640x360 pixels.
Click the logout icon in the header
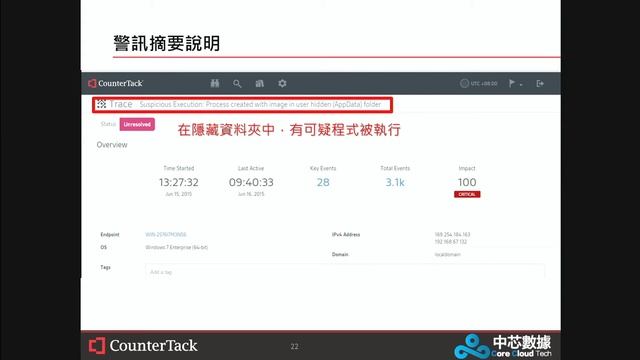pos(540,84)
